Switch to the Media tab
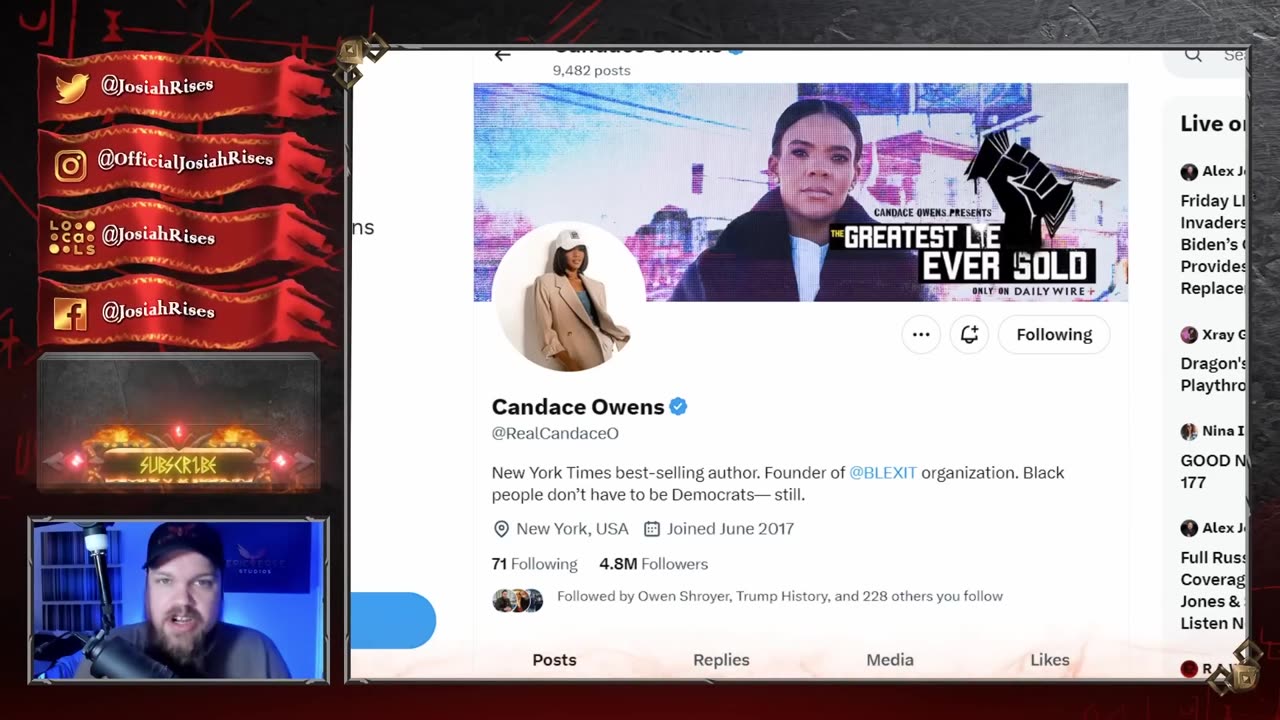 click(890, 660)
